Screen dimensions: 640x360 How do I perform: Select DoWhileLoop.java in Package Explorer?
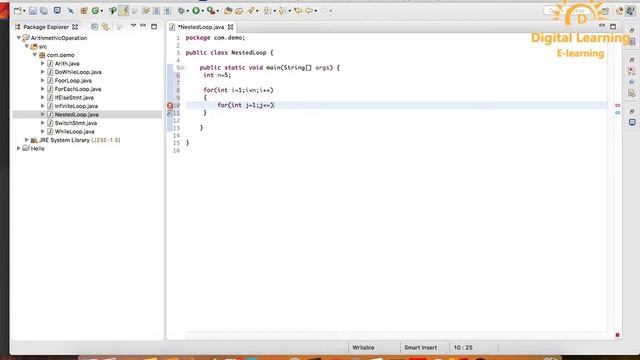pyautogui.click(x=78, y=72)
